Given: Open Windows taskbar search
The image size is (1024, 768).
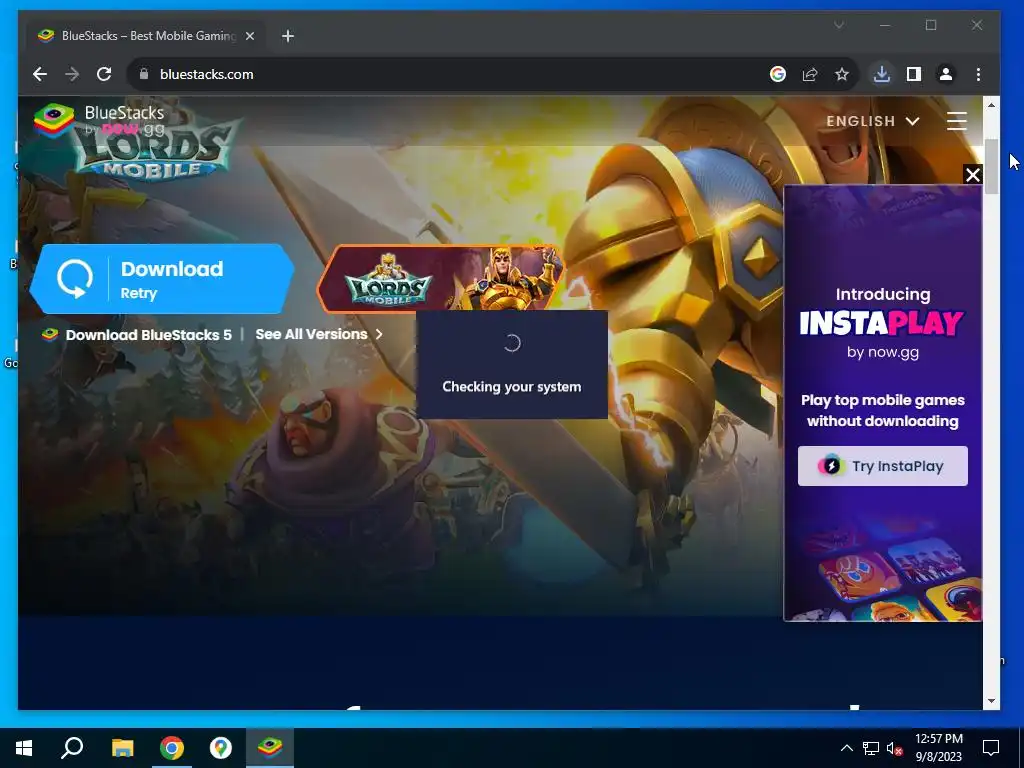Looking at the screenshot, I should [x=72, y=748].
